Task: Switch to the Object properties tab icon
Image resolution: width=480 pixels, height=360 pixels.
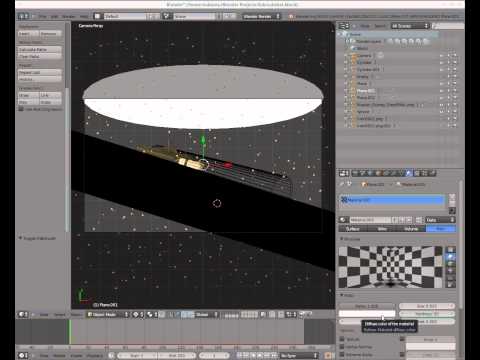Action: click(378, 173)
